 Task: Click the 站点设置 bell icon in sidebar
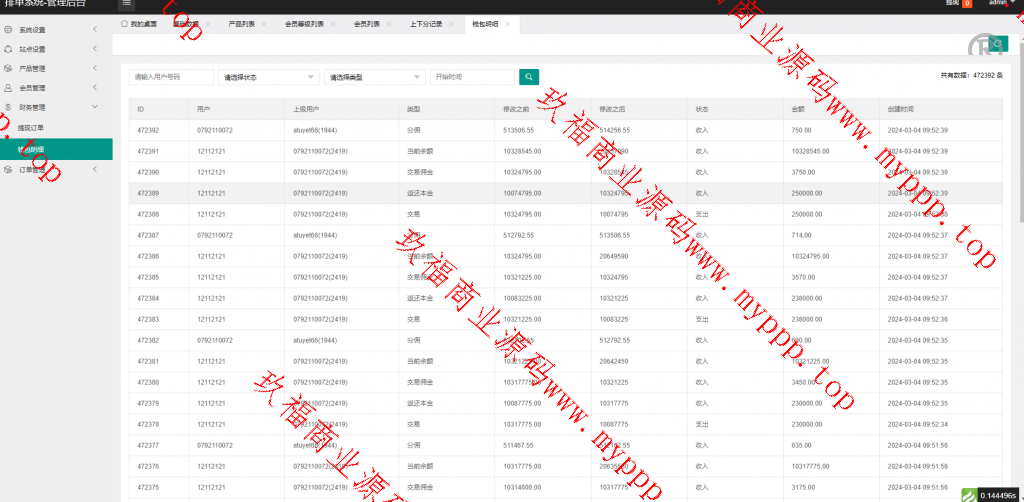pyautogui.click(x=8, y=49)
